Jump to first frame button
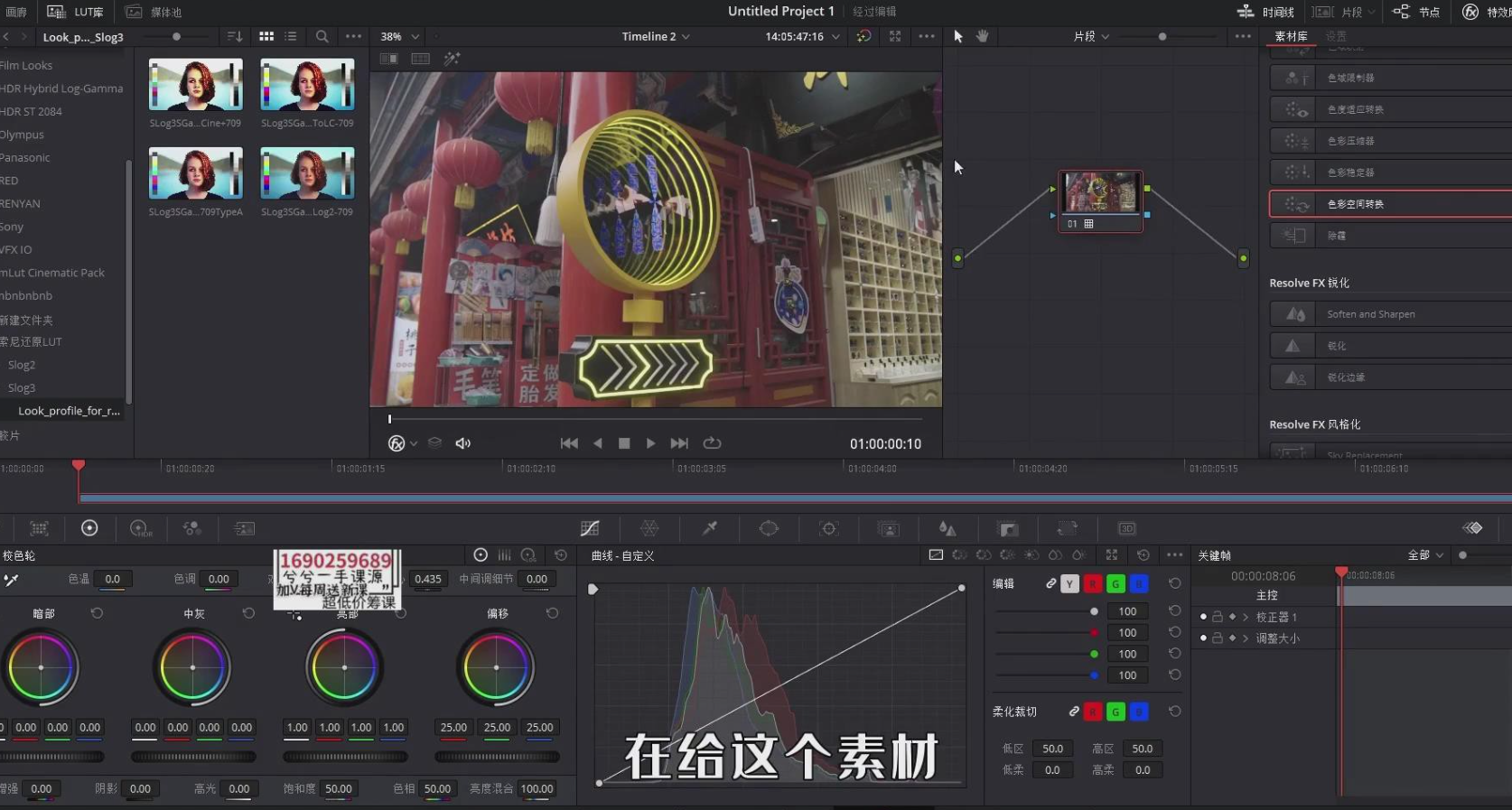Image resolution: width=1512 pixels, height=810 pixels. [569, 443]
